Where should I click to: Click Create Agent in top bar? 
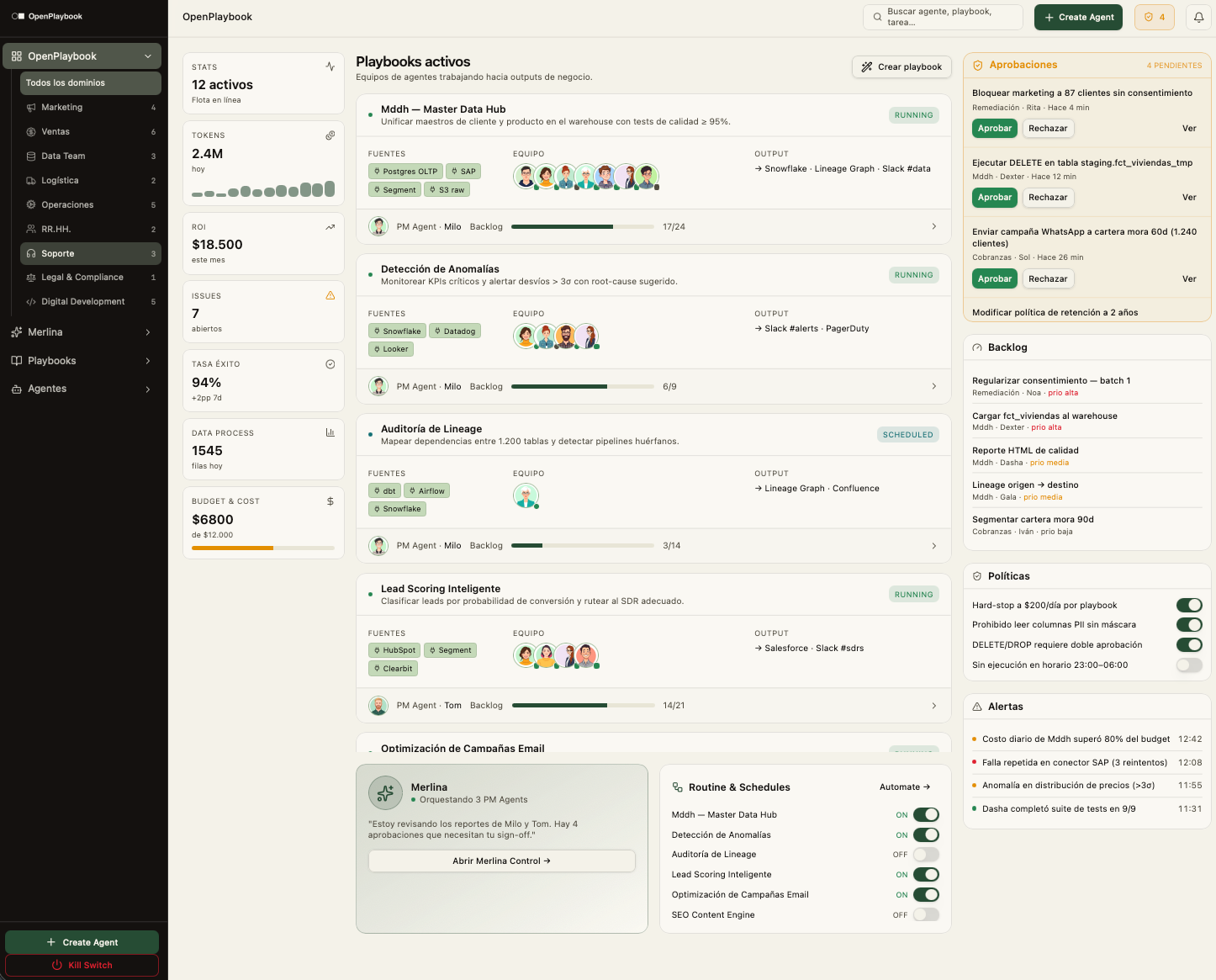pyautogui.click(x=1078, y=17)
